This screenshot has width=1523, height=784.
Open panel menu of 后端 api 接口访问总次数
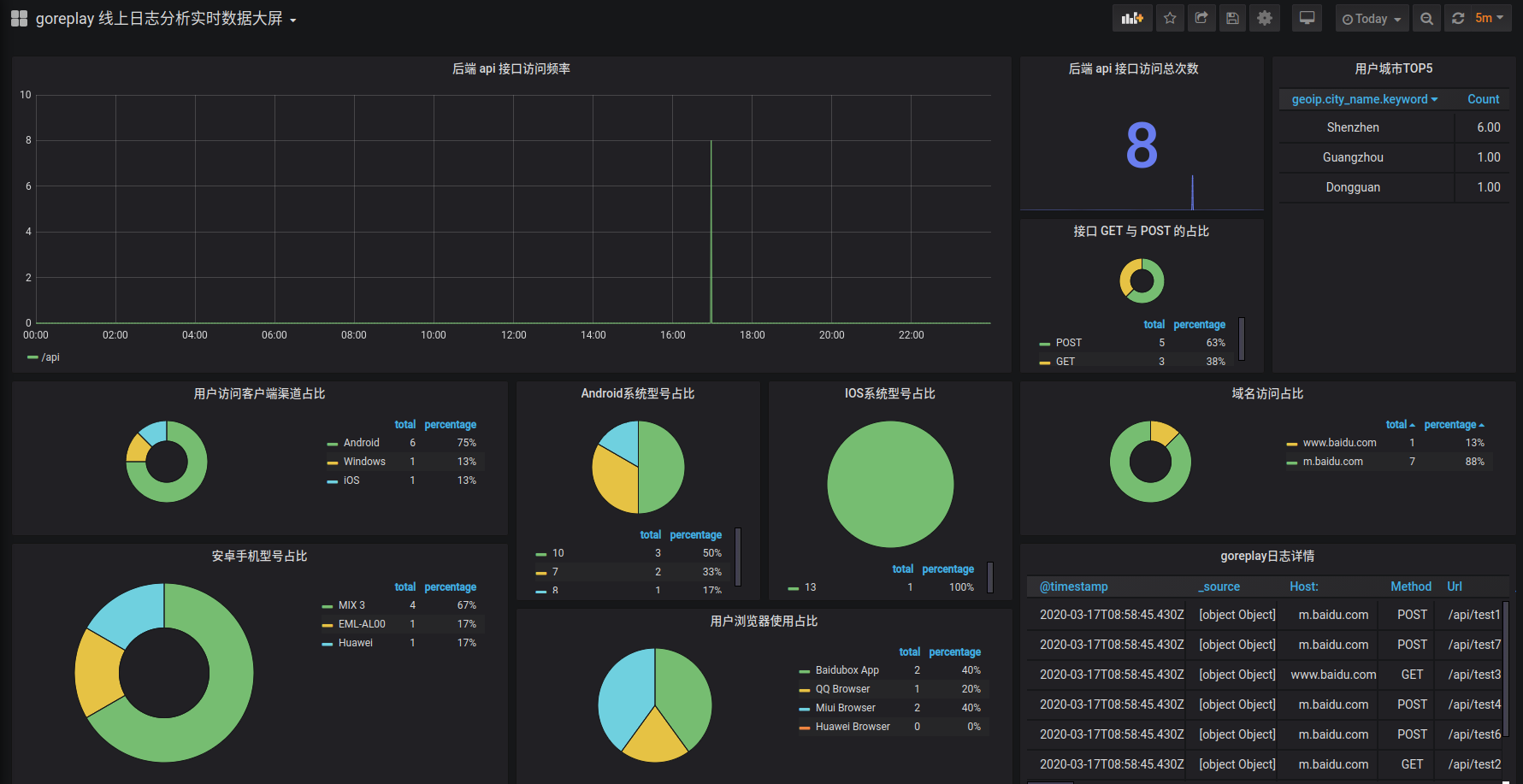(x=1134, y=68)
